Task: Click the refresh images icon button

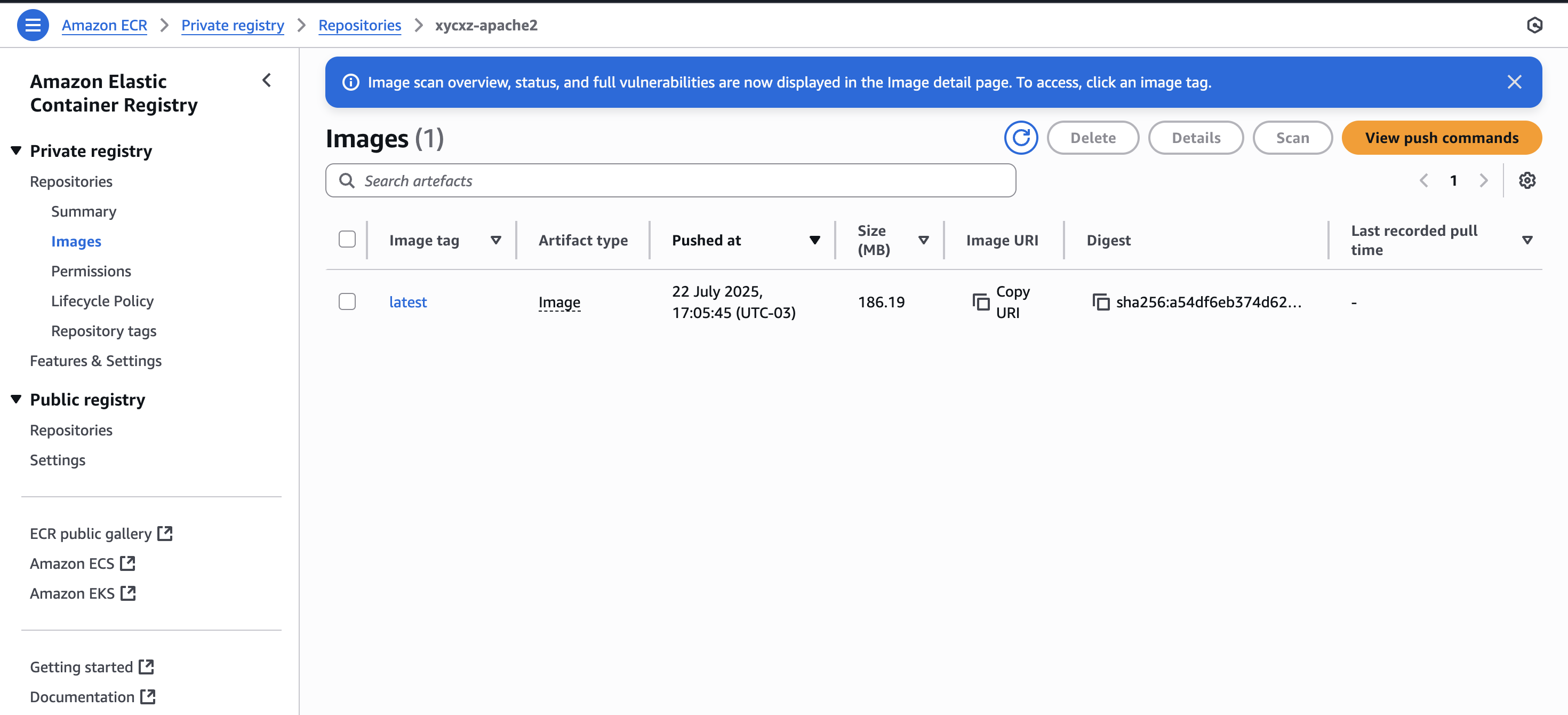Action: tap(1020, 138)
